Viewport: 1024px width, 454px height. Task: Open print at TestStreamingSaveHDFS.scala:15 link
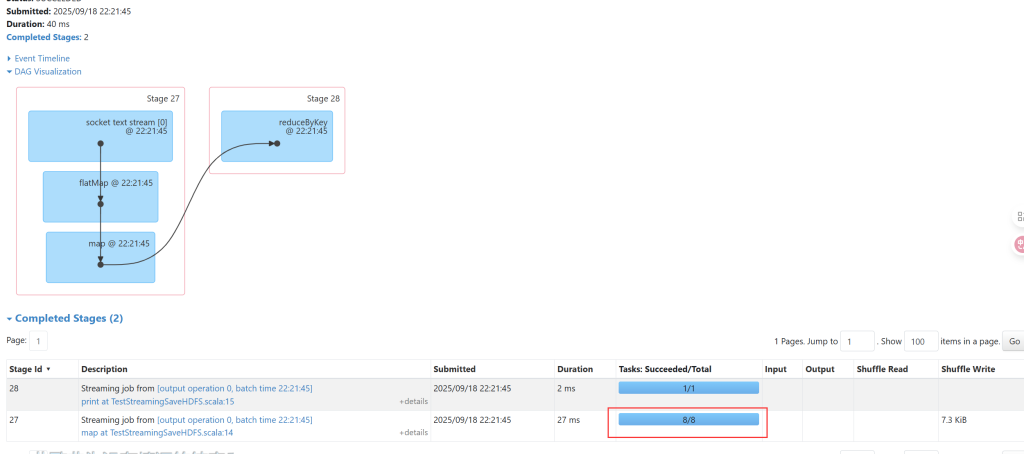coord(157,401)
